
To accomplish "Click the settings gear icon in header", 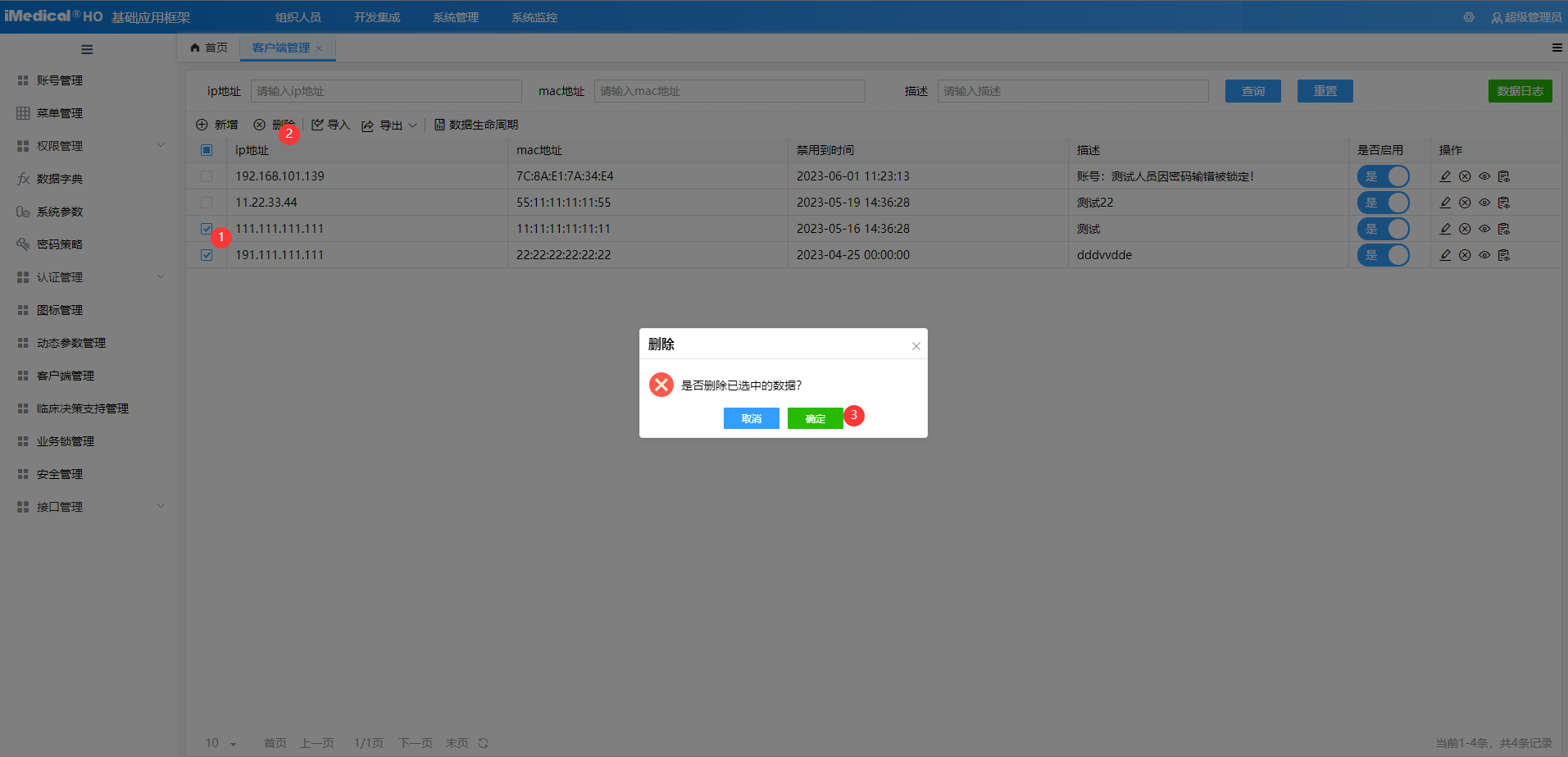I will (1469, 17).
